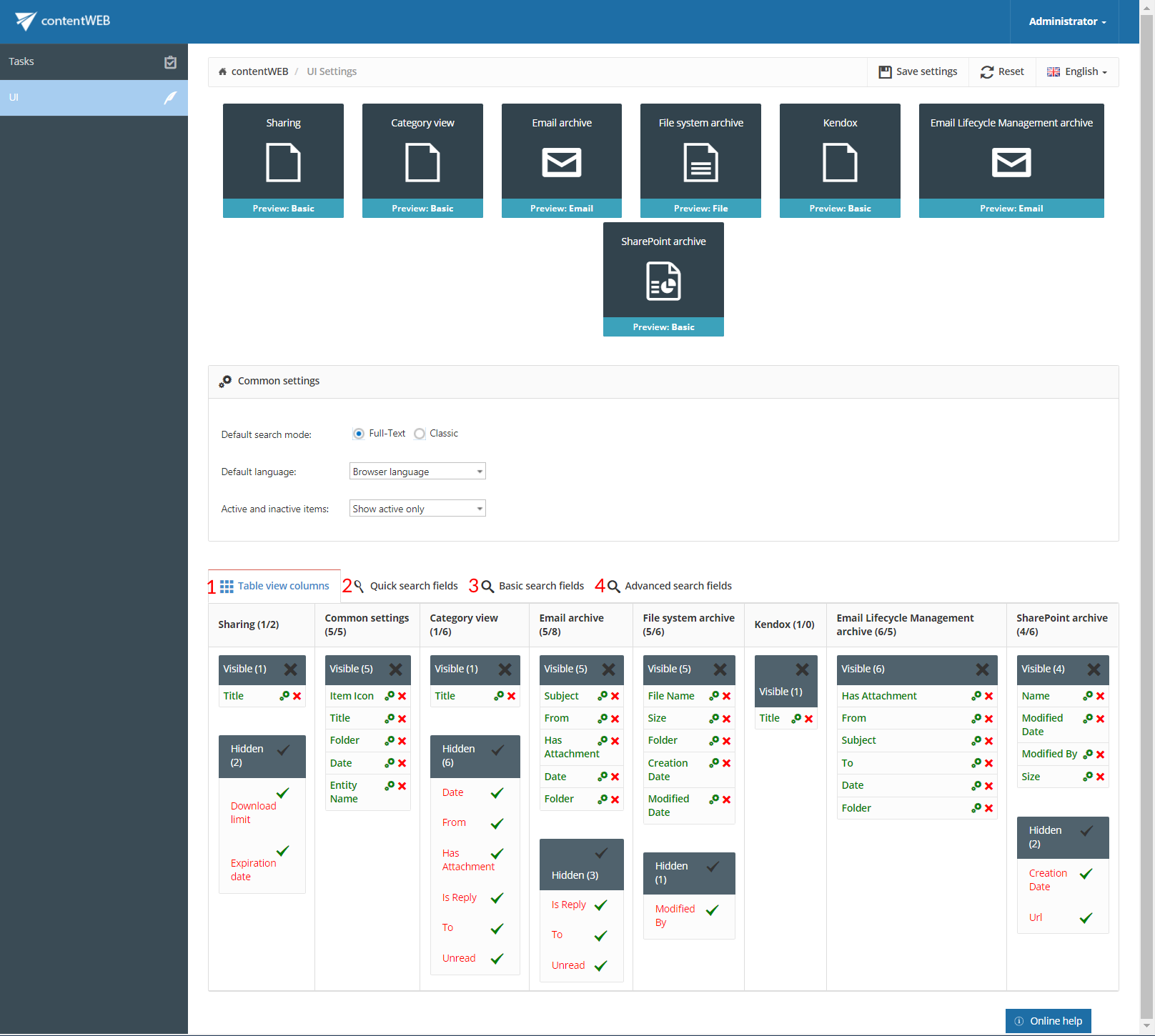
Task: Enable Date column in Category view
Action: click(497, 793)
